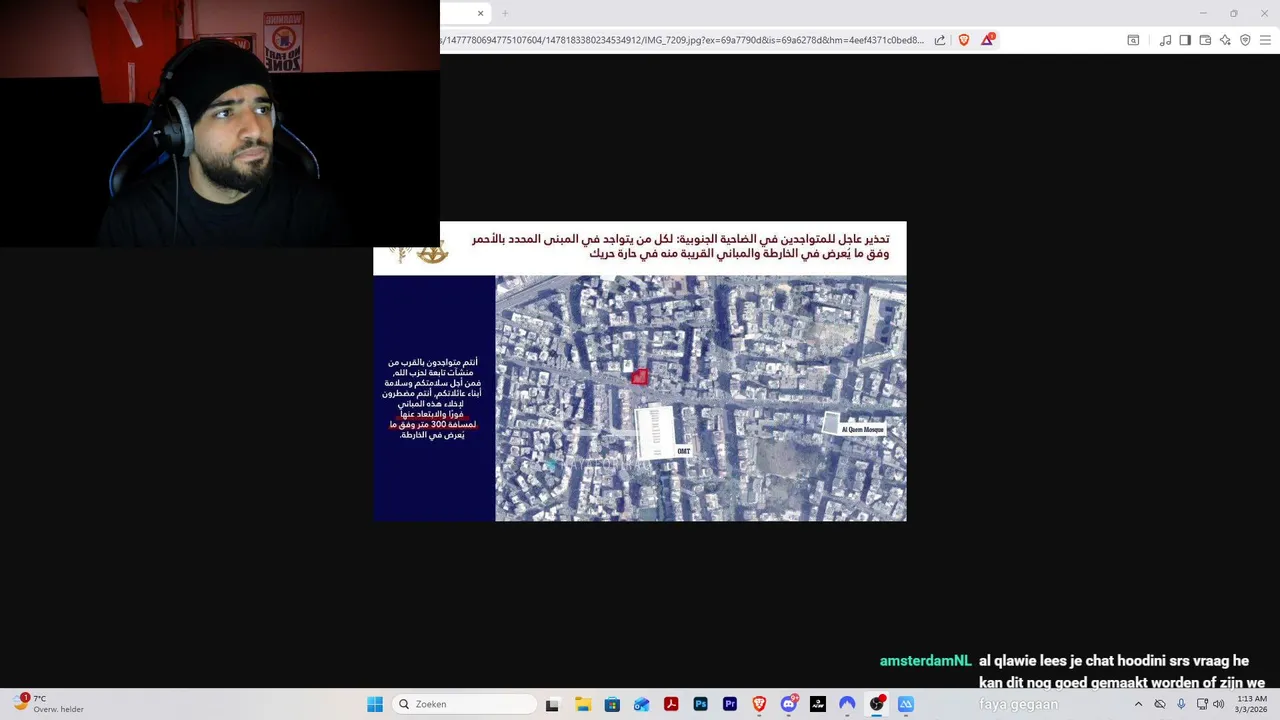Image resolution: width=1280 pixels, height=720 pixels.
Task: Launch Photoshop from the taskbar
Action: pos(700,704)
